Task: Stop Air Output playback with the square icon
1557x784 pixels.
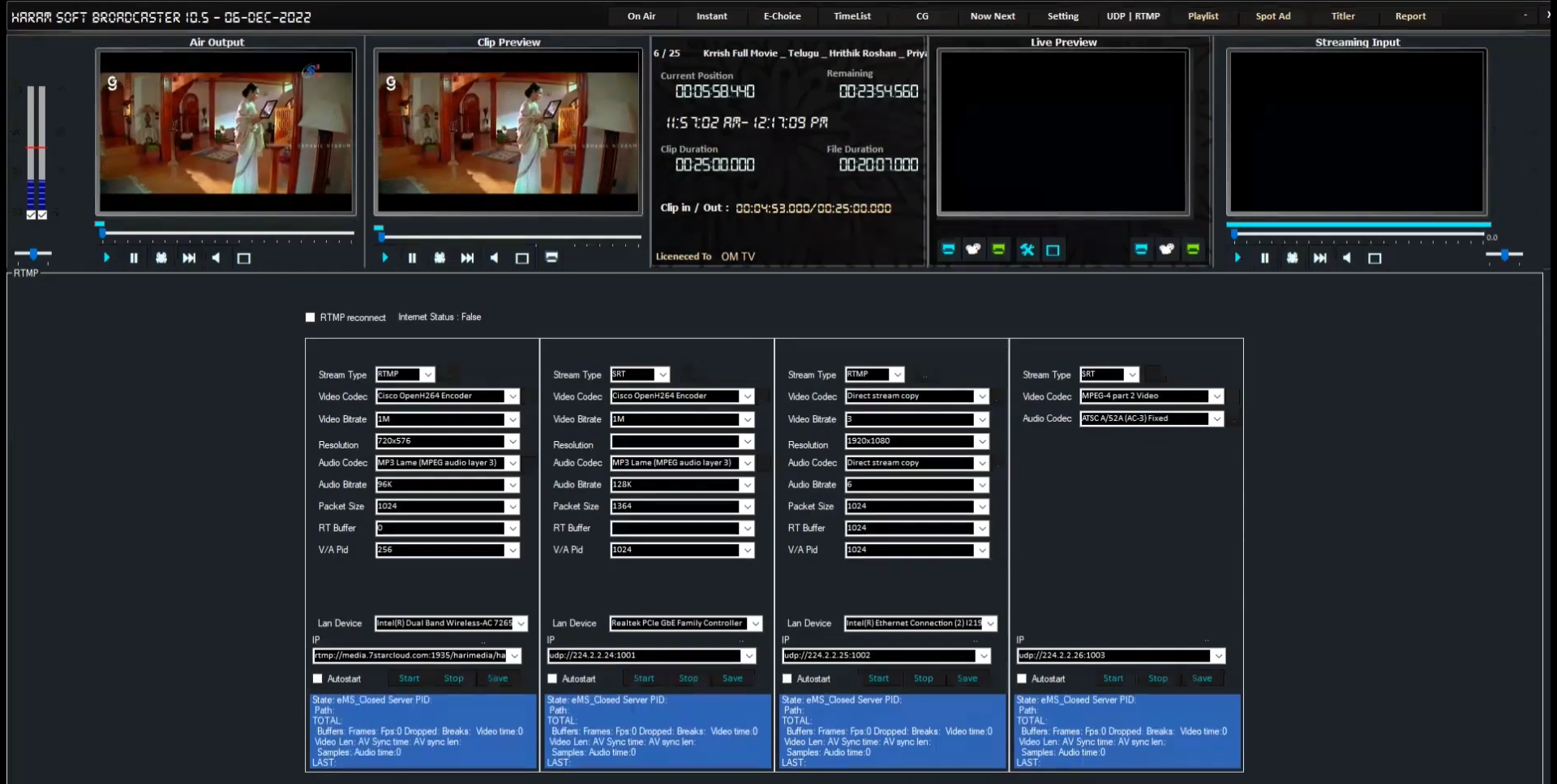Action: tap(244, 258)
